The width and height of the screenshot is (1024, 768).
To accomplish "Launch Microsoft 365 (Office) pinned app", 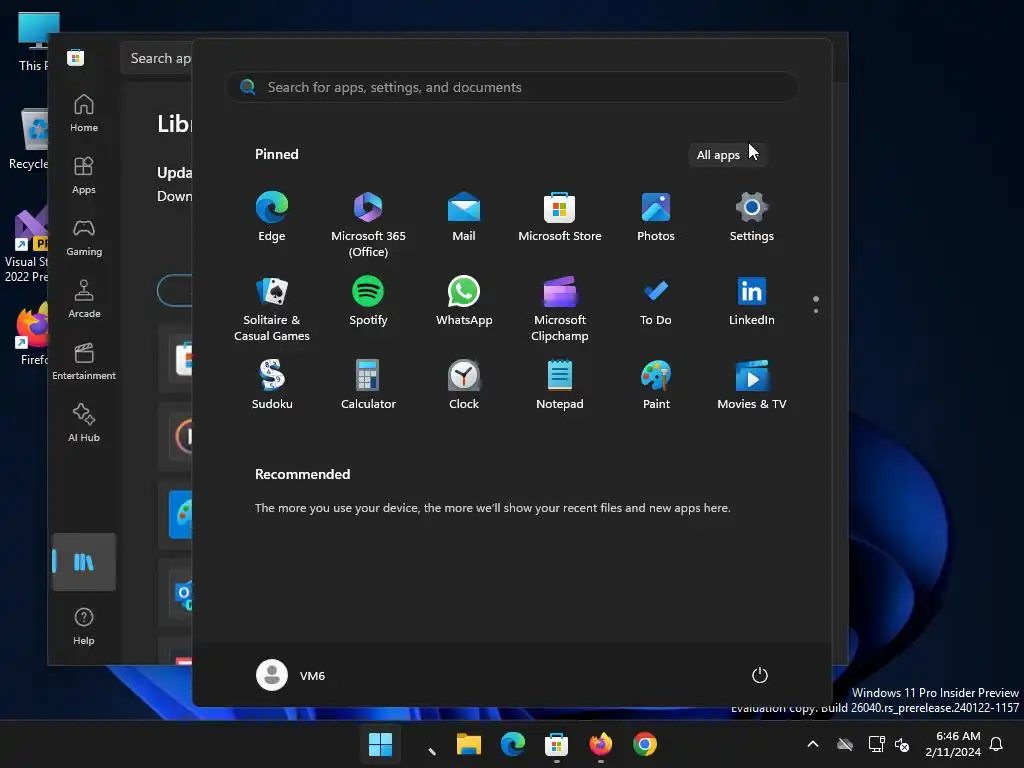I will [x=368, y=225].
